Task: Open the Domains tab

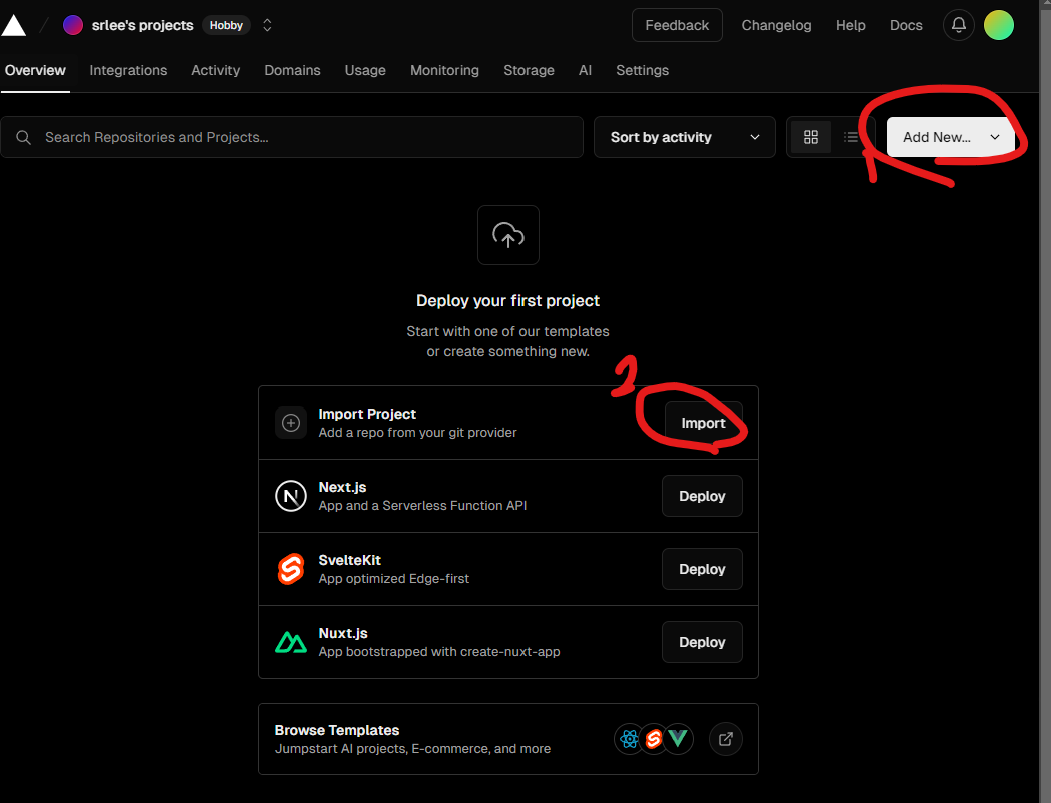Action: point(292,70)
